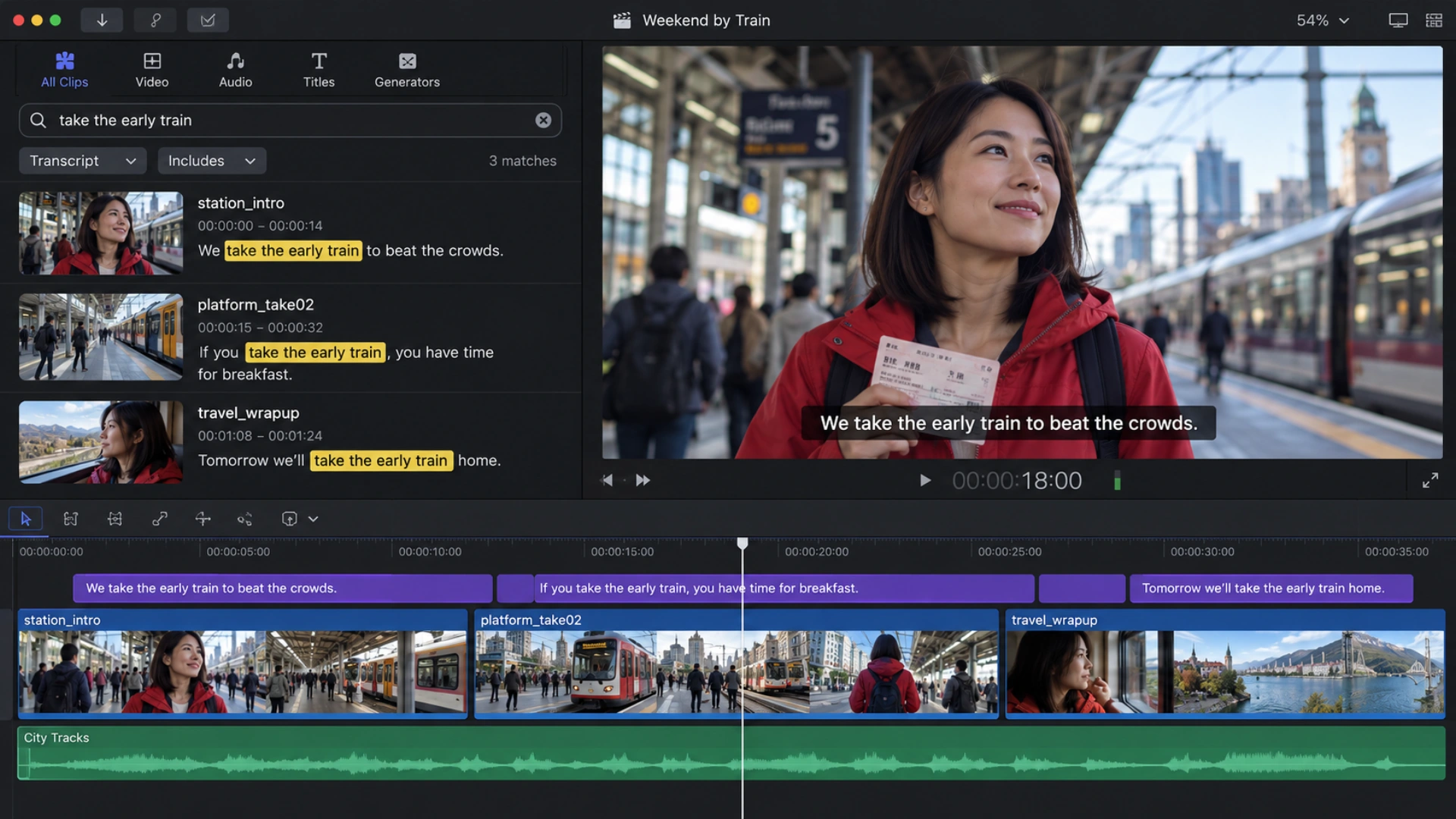Viewport: 1456px width, 819px height.
Task: Play the video in the viewer
Action: tap(924, 481)
